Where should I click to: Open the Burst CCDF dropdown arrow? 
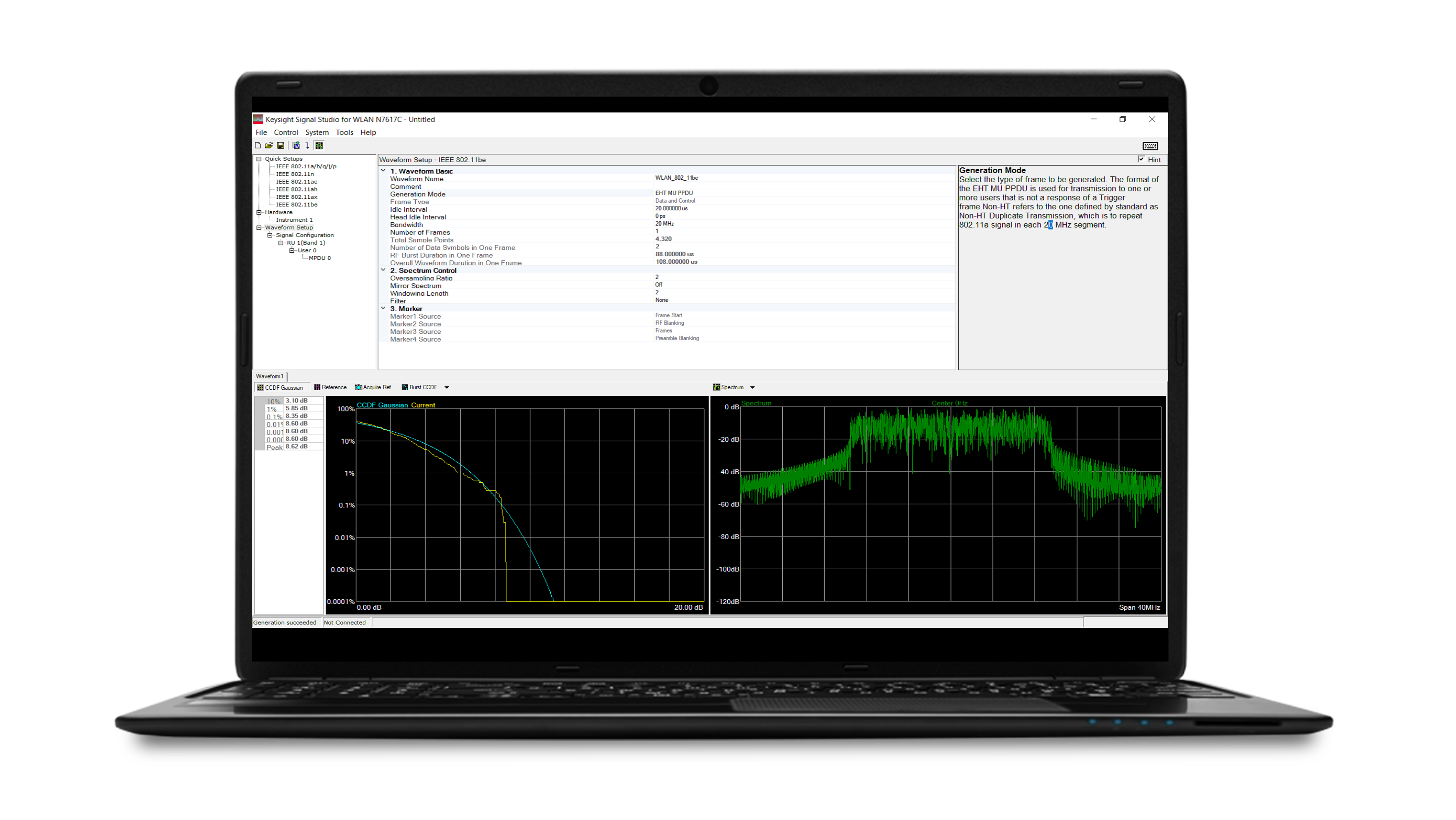(446, 388)
